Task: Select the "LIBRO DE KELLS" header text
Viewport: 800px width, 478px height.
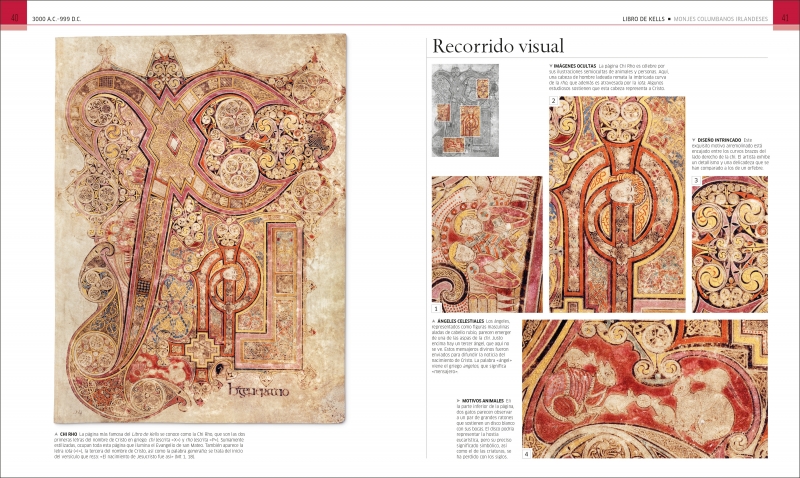Action: (x=643, y=19)
